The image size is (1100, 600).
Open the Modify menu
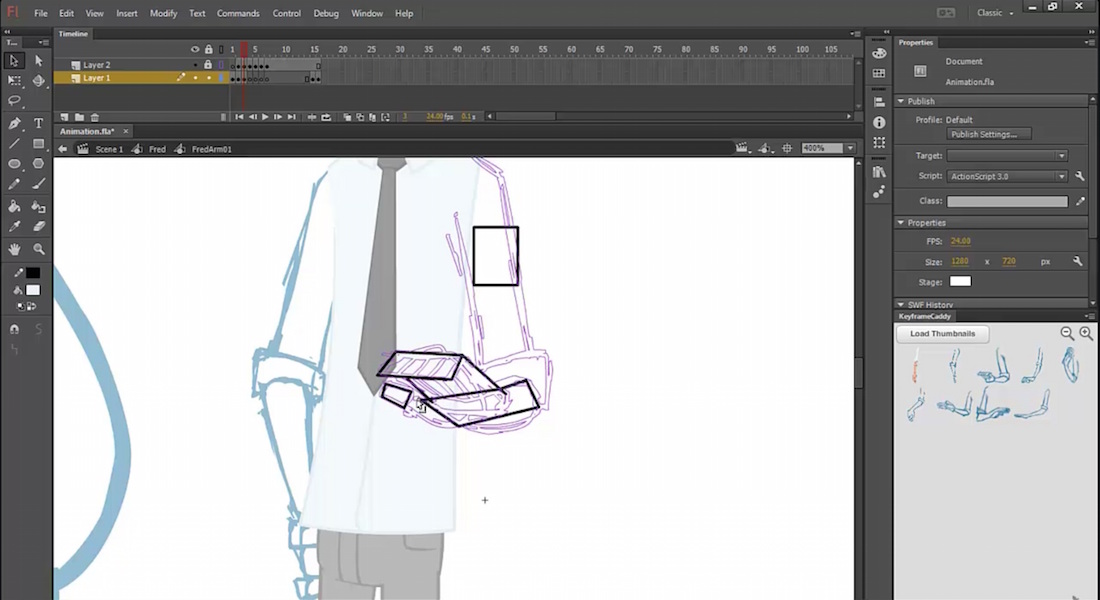pyautogui.click(x=163, y=14)
